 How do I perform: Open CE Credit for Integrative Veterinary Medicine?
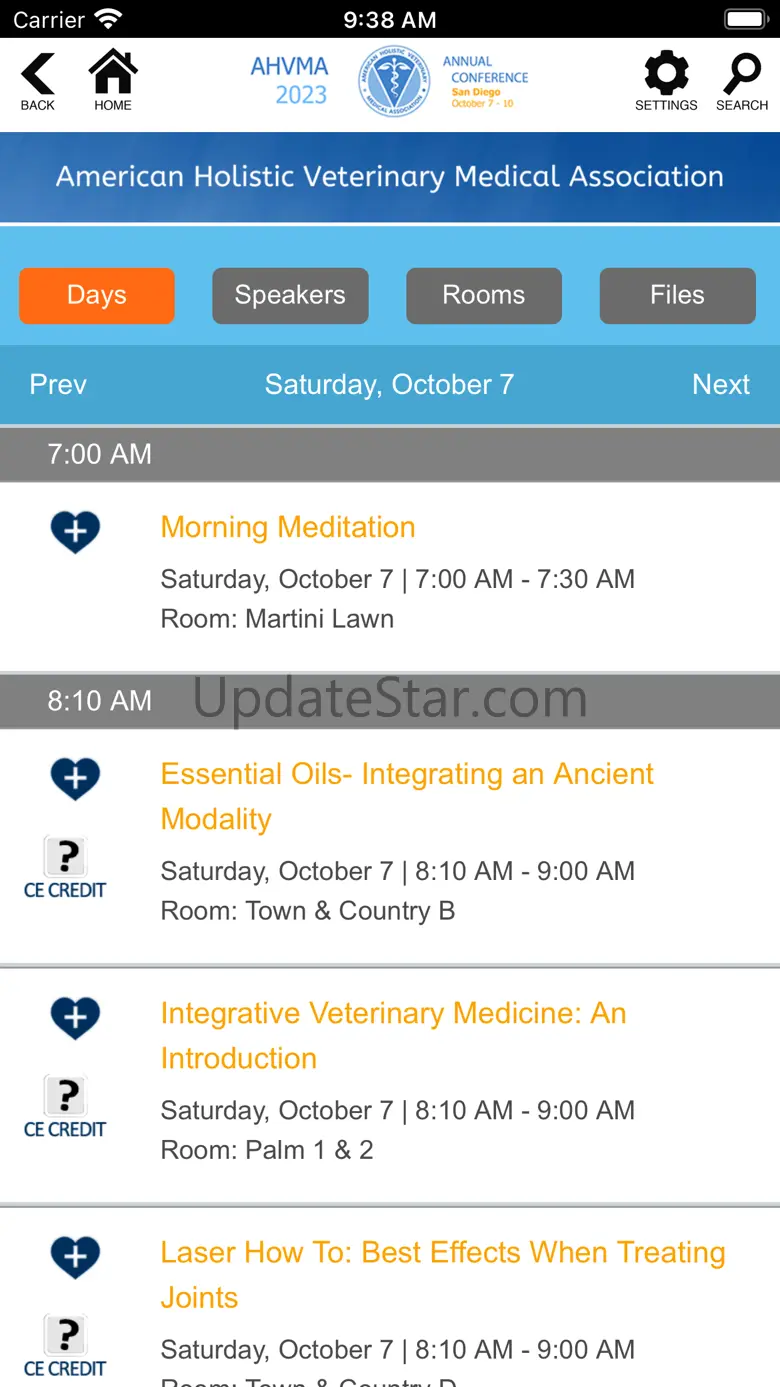65,1107
